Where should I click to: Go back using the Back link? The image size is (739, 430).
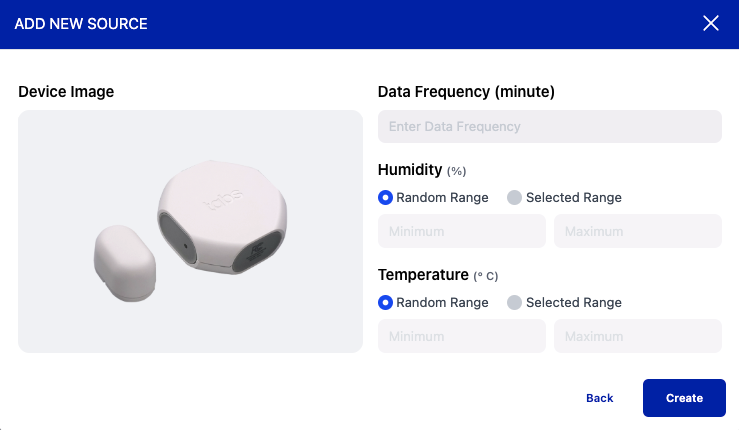[x=600, y=398]
